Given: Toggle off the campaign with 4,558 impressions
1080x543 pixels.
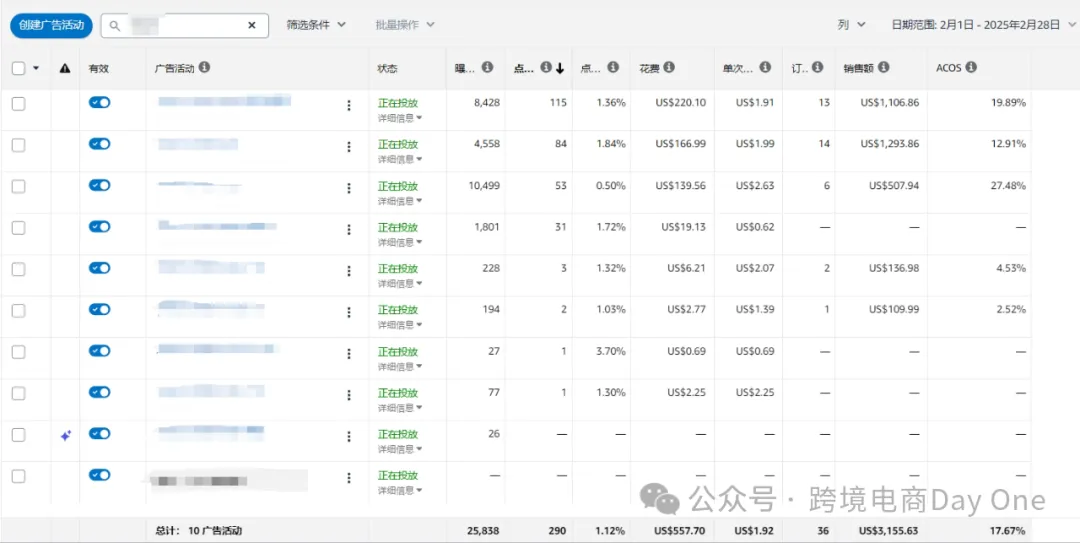Looking at the screenshot, I should point(99,144).
